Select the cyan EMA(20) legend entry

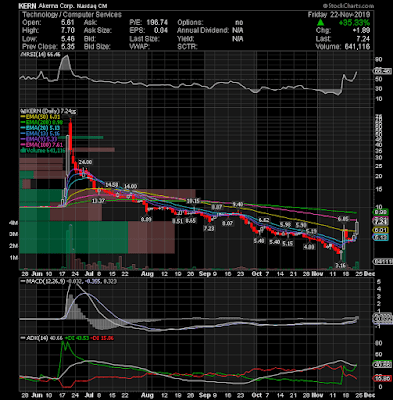40,128
